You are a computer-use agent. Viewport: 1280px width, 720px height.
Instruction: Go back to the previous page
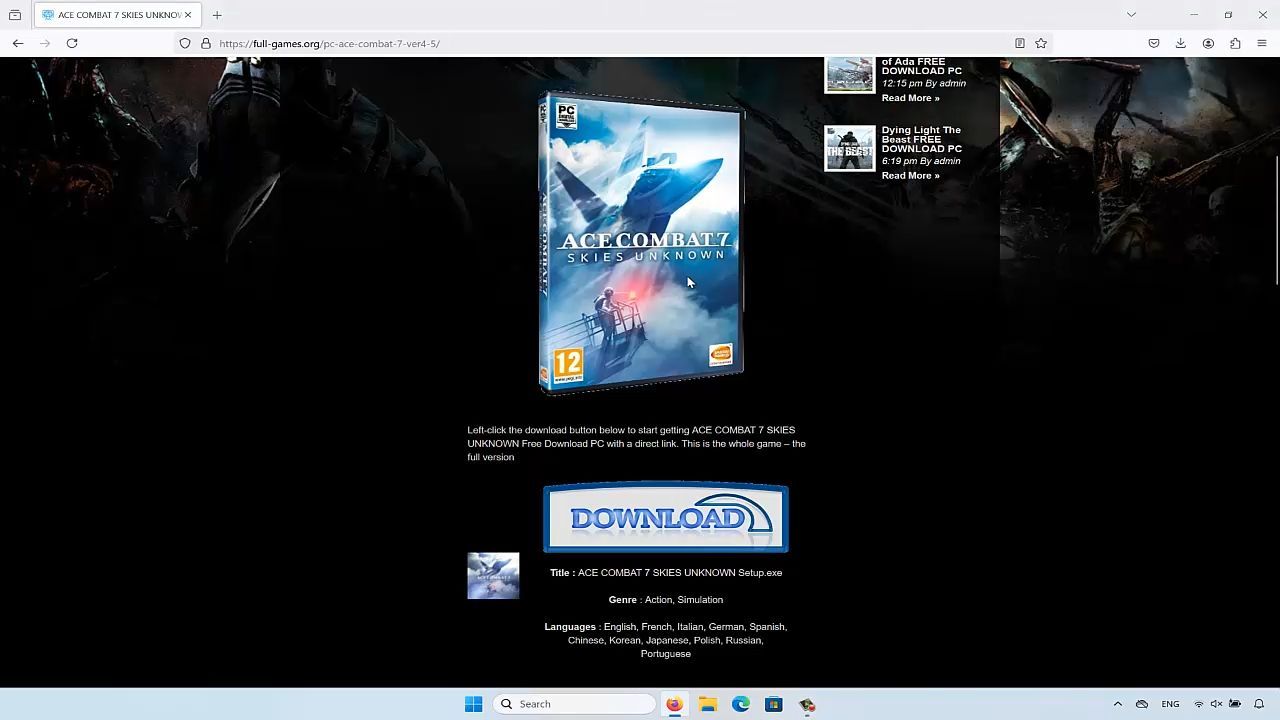pyautogui.click(x=18, y=43)
